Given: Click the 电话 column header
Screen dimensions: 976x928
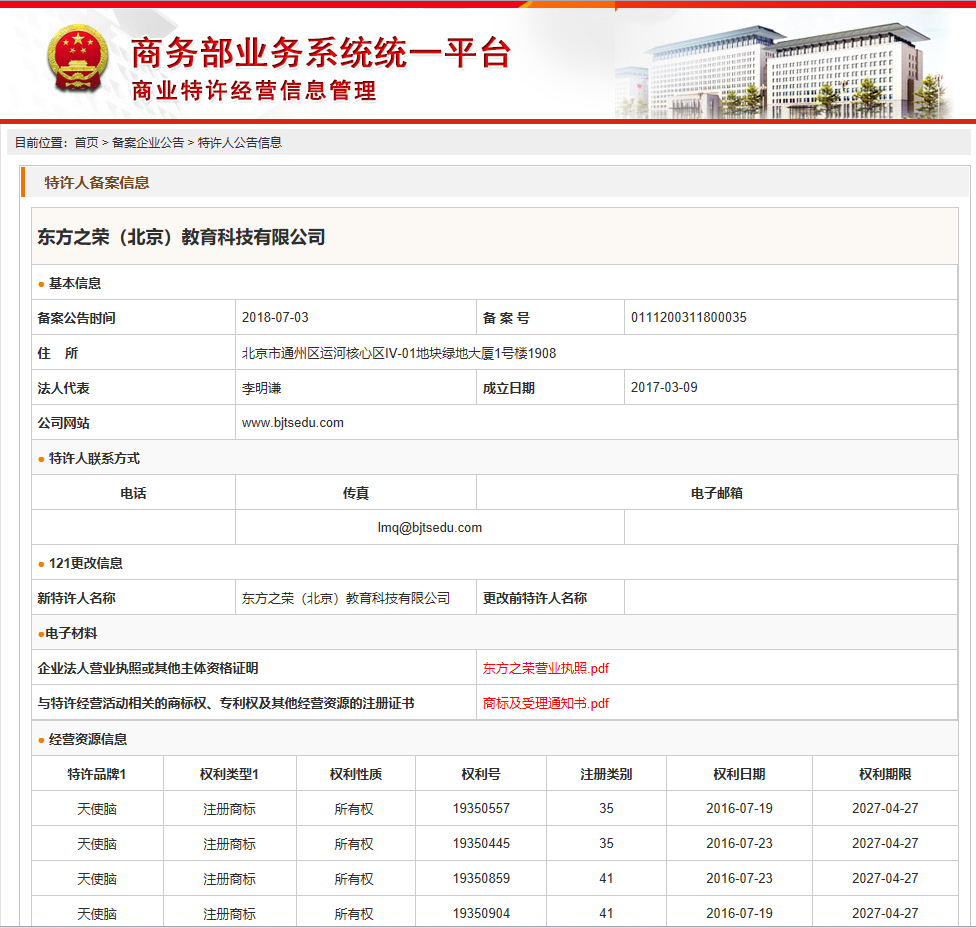Looking at the screenshot, I should (x=133, y=493).
